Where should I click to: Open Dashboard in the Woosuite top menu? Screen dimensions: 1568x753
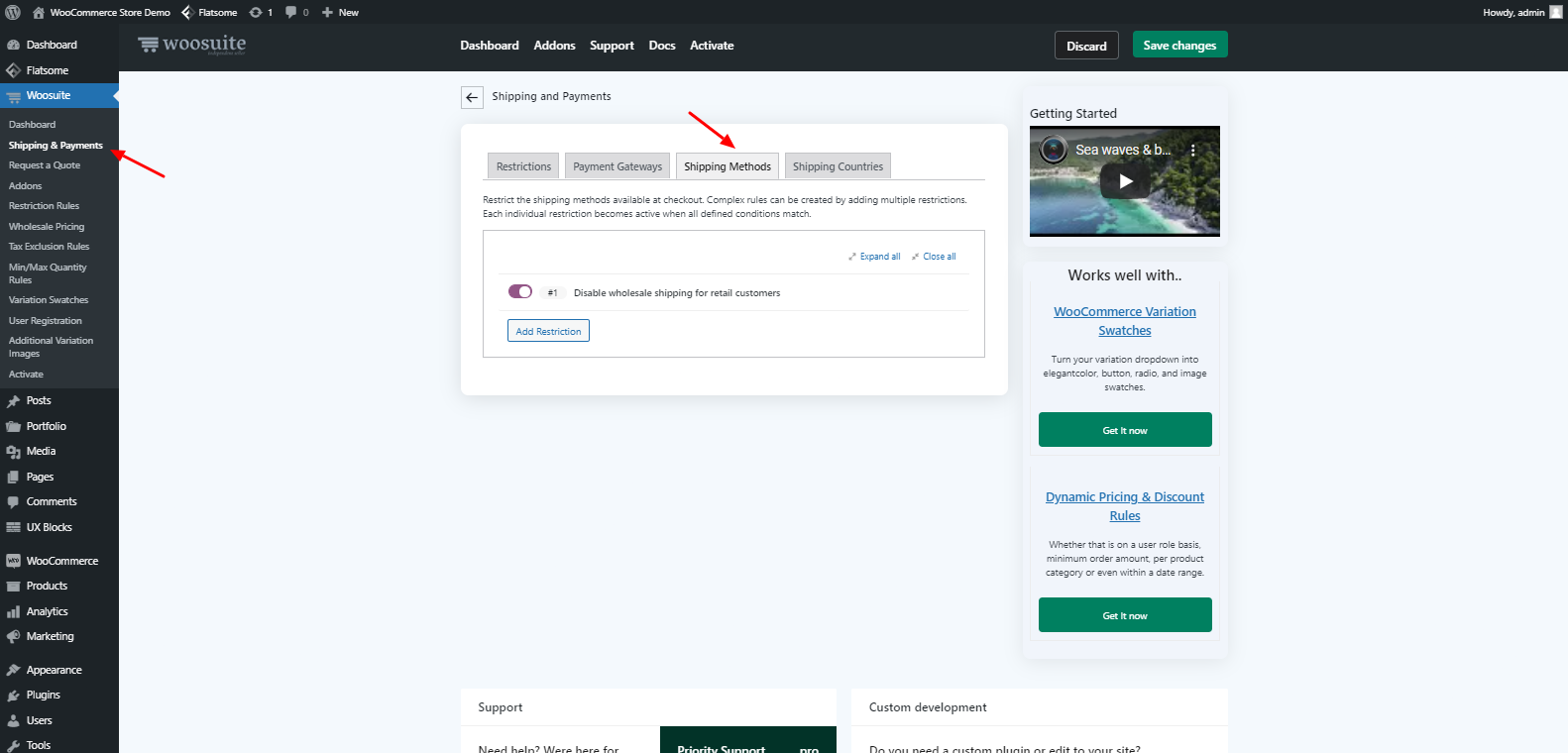[x=490, y=46]
